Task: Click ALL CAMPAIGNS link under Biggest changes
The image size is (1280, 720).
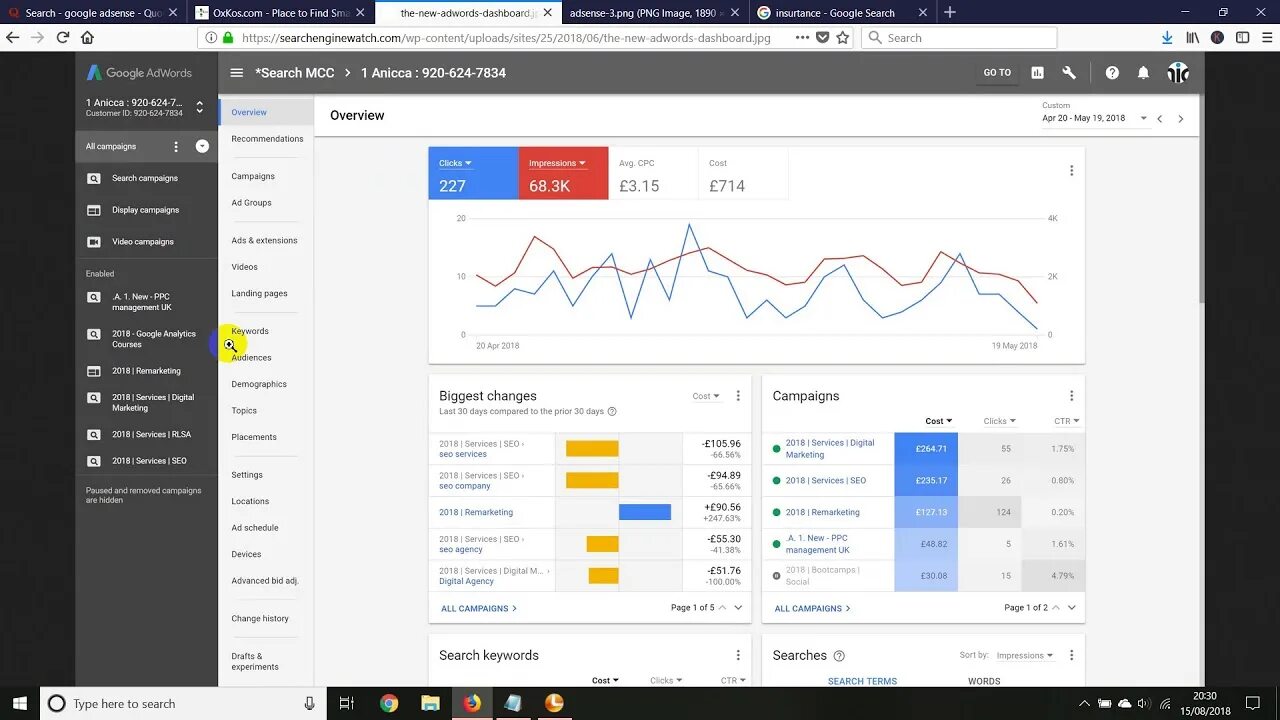Action: 479,608
